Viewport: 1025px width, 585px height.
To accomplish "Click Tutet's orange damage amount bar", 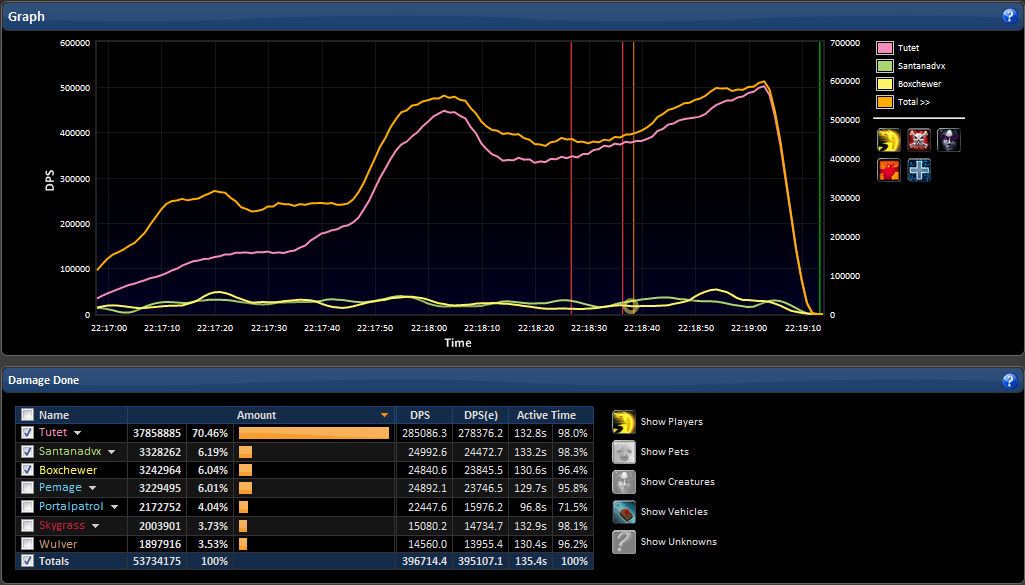I will [314, 433].
